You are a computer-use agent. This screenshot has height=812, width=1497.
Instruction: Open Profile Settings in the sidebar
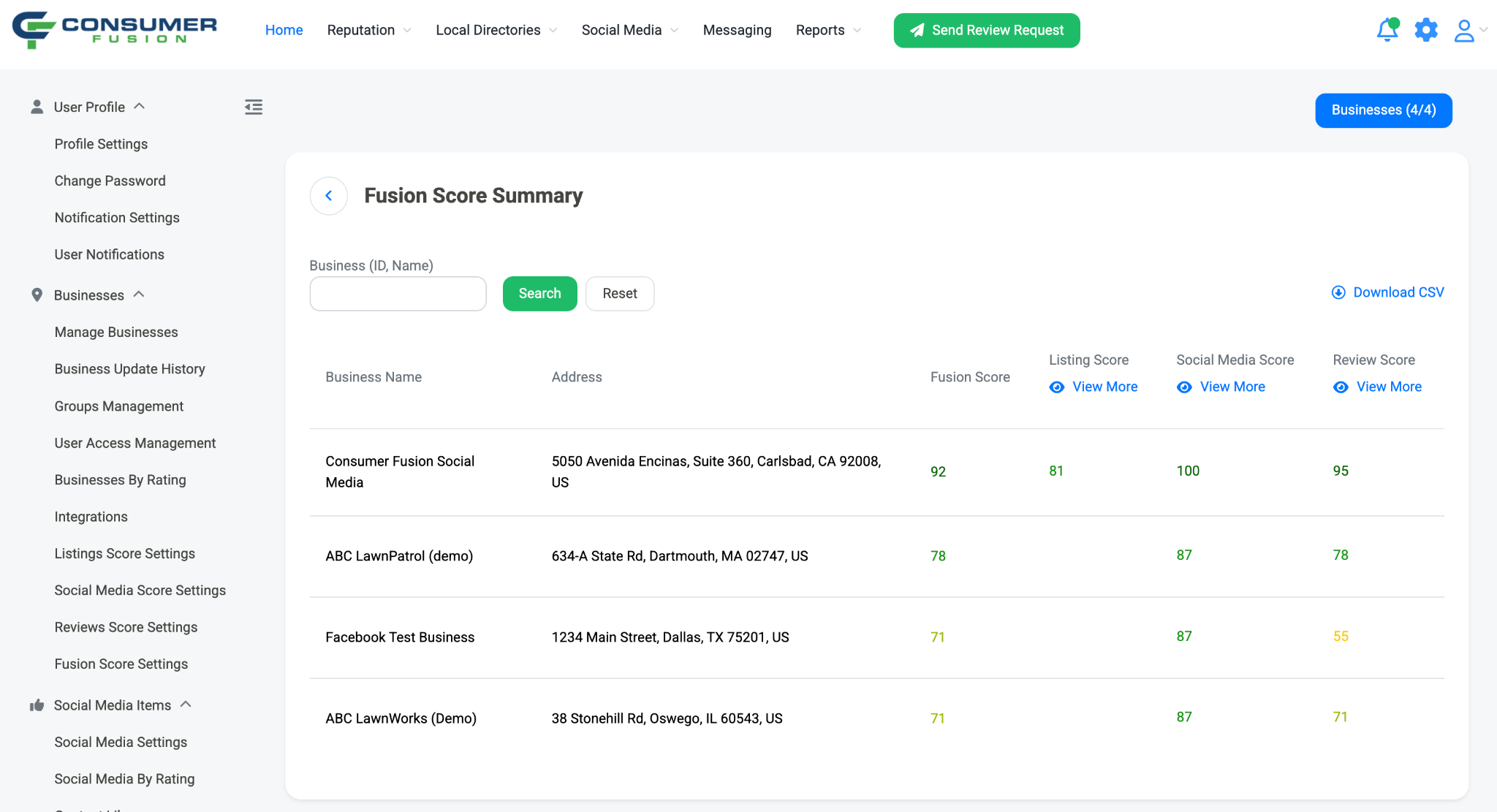click(101, 144)
